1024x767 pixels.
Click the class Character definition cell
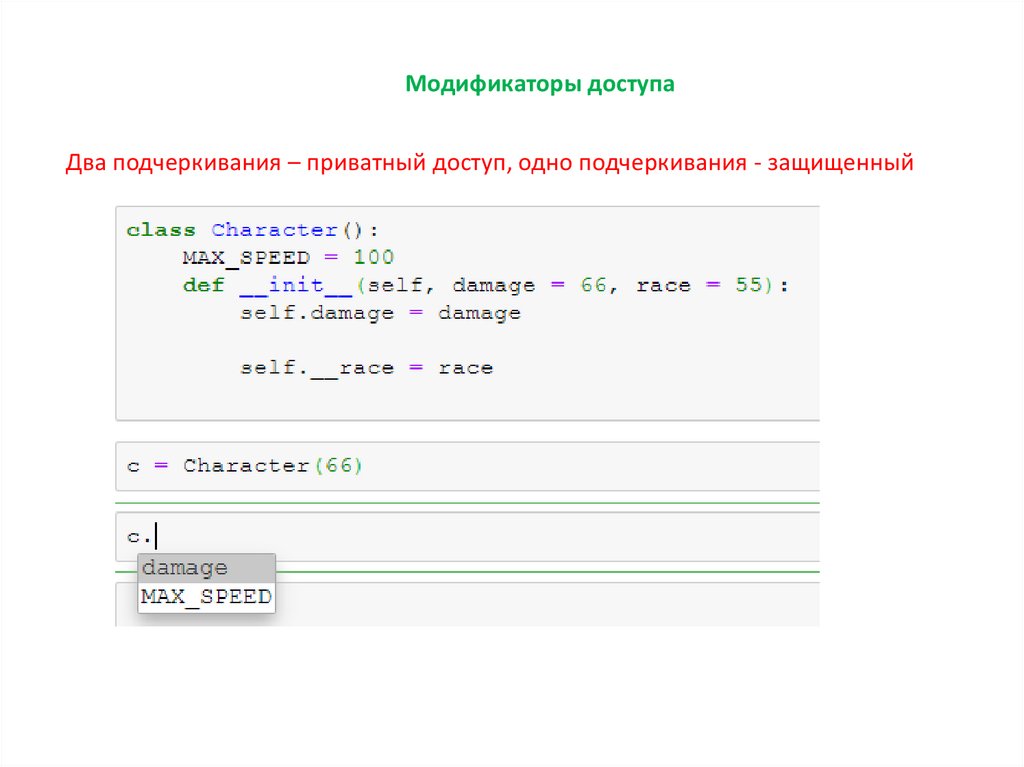468,314
